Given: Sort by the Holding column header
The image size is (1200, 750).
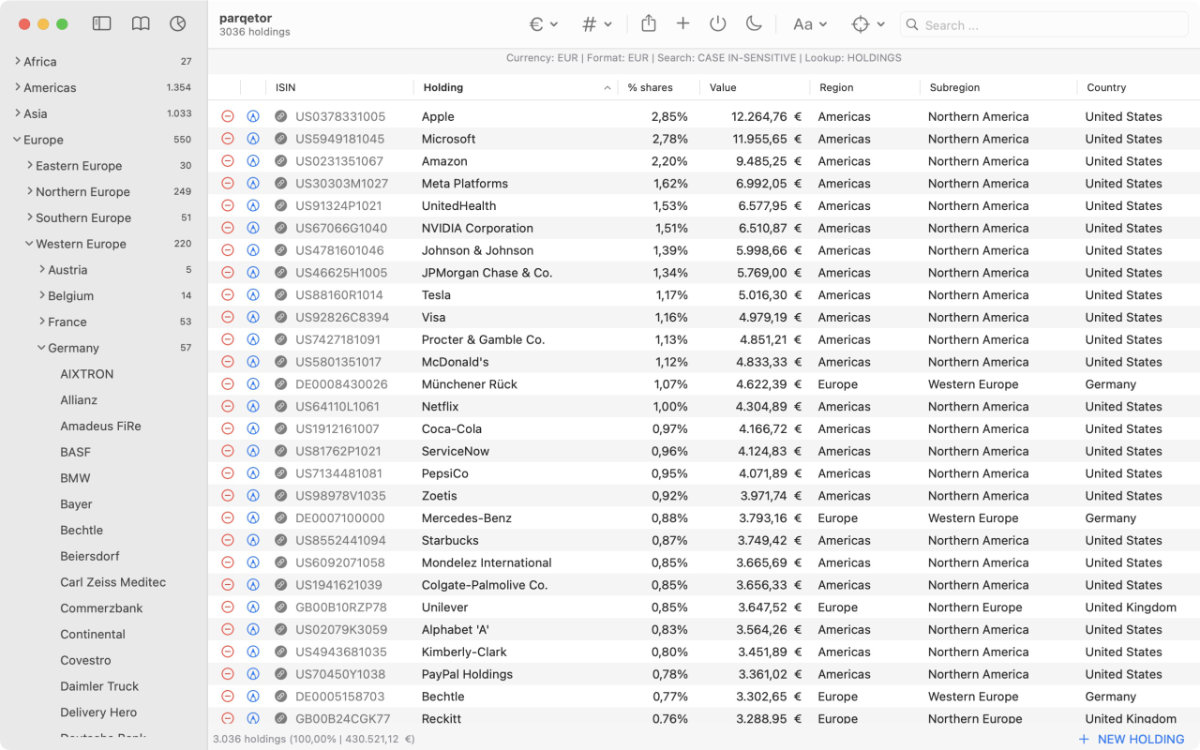Looking at the screenshot, I should click(x=442, y=87).
